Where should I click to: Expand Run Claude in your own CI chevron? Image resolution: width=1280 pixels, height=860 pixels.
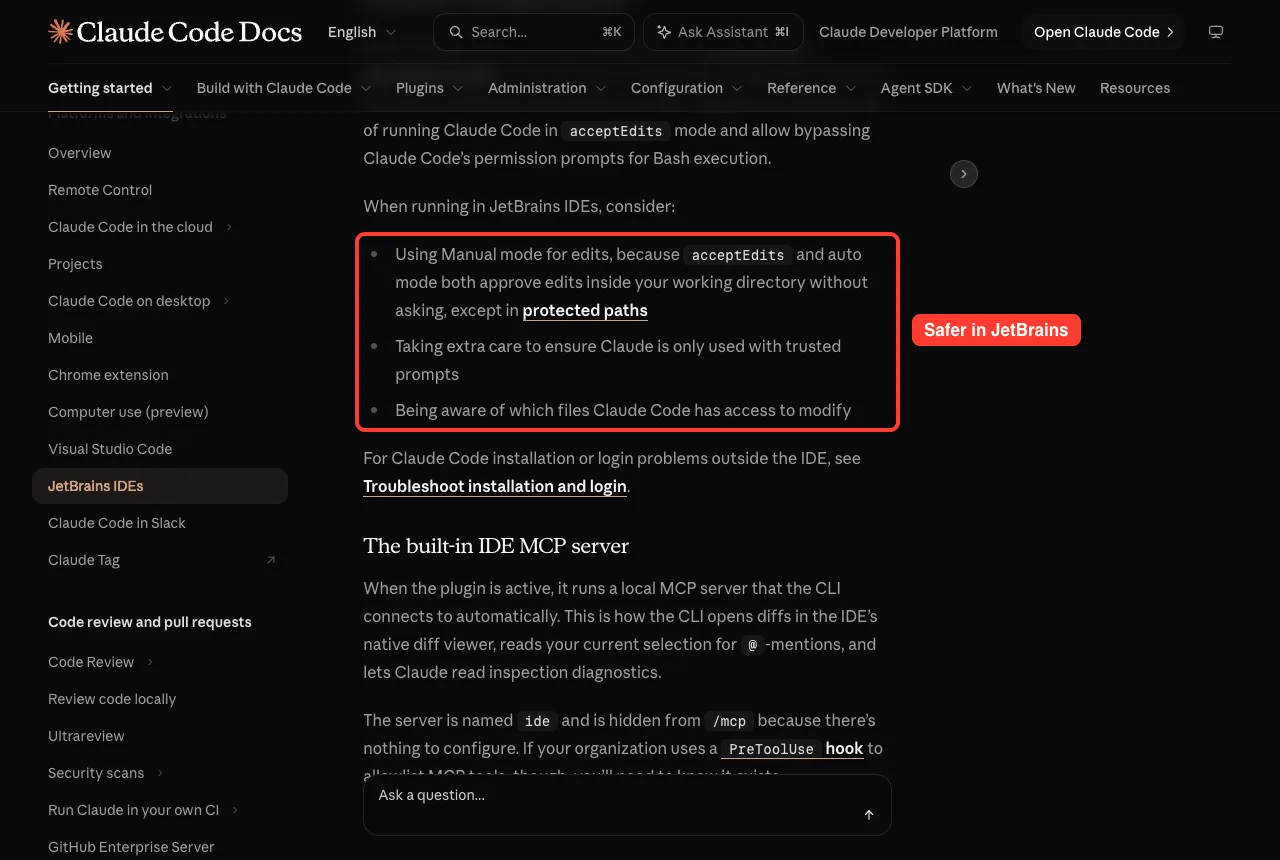[x=235, y=810]
